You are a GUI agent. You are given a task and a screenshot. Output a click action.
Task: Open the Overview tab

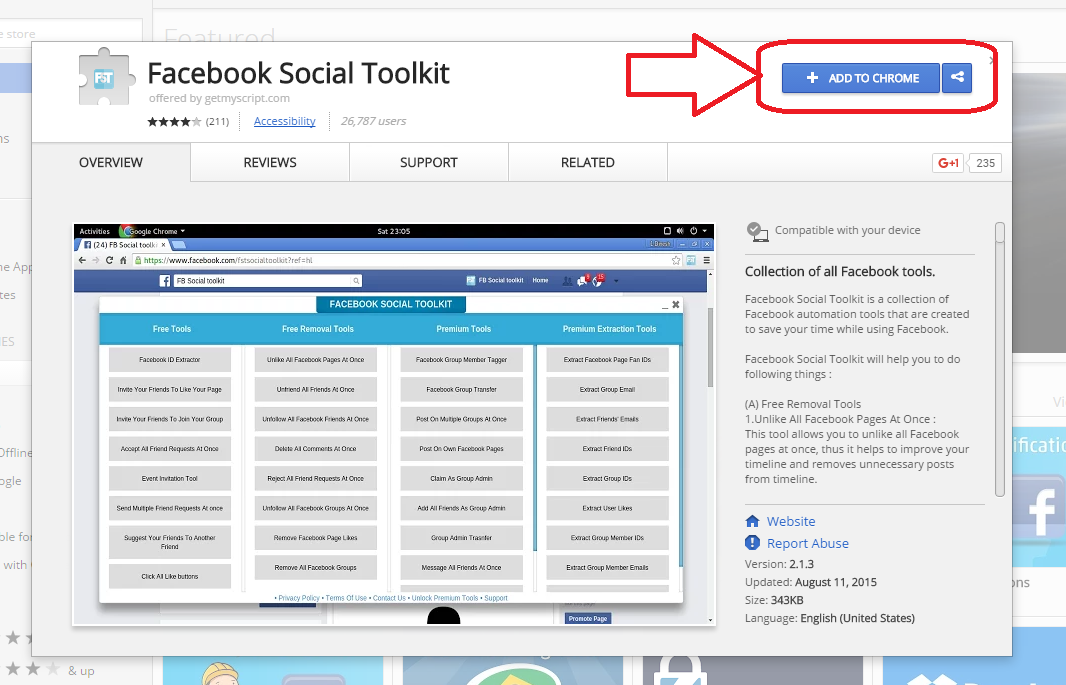coord(111,162)
